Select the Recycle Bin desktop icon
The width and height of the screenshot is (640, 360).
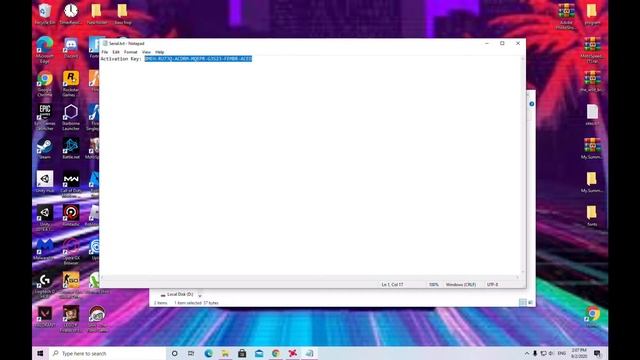[44, 14]
